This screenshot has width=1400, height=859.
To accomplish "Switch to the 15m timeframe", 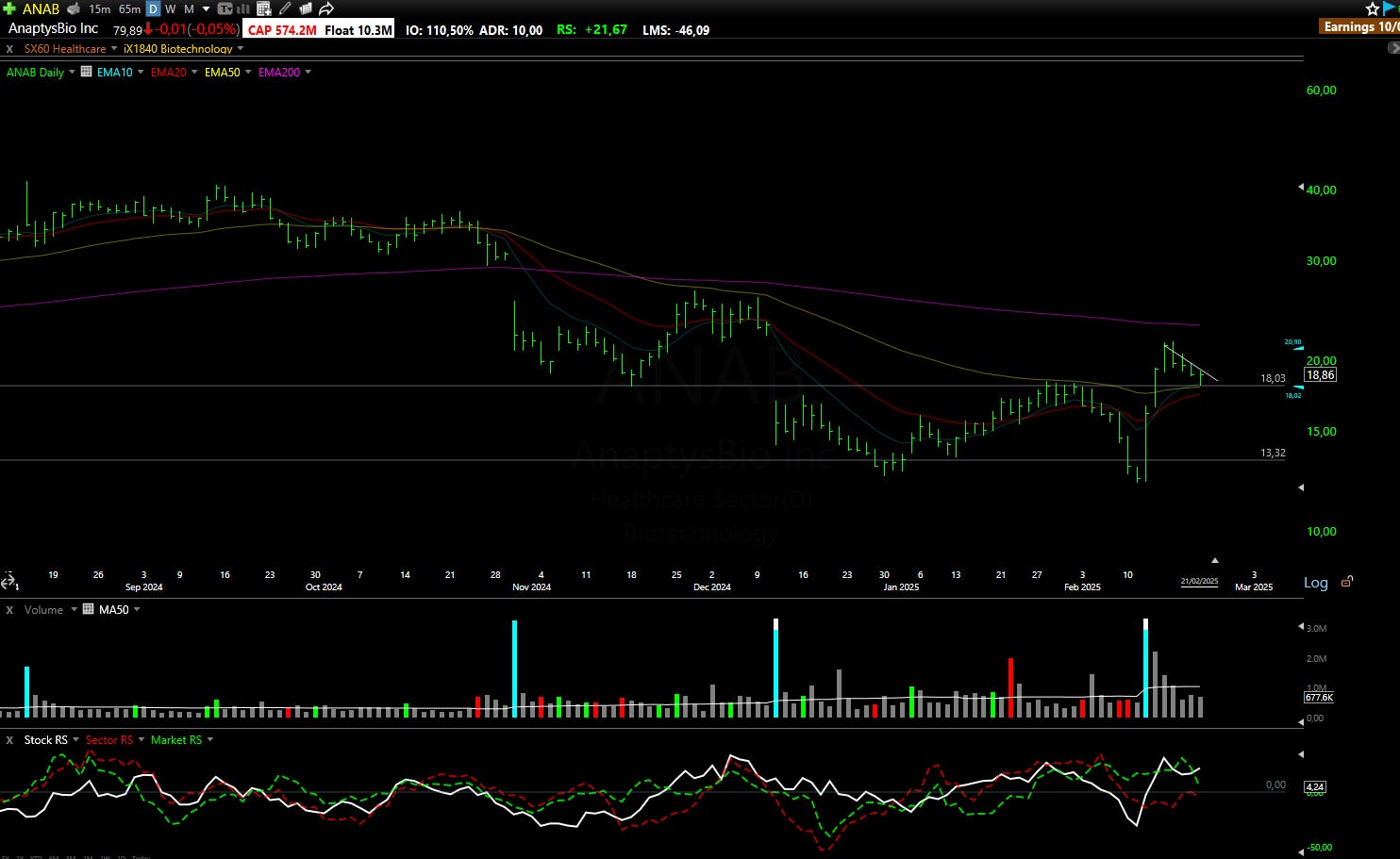I will point(99,8).
